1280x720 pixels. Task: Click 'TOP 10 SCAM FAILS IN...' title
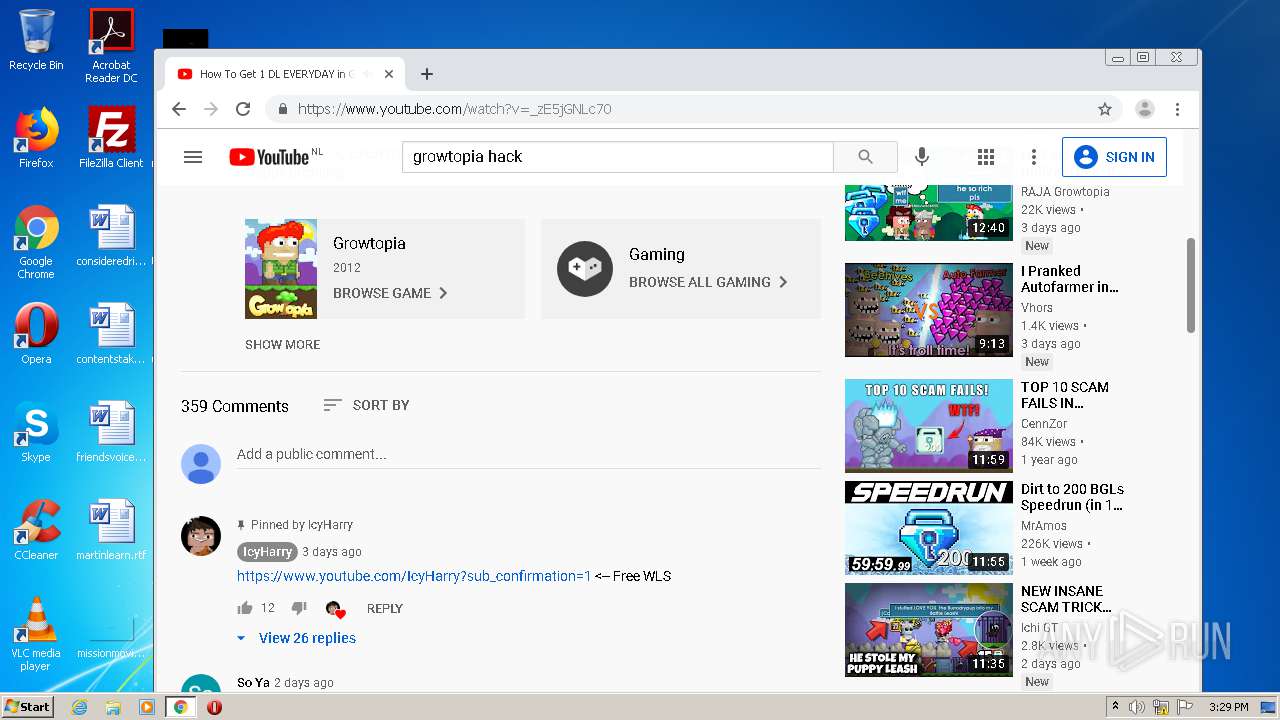click(x=1064, y=395)
